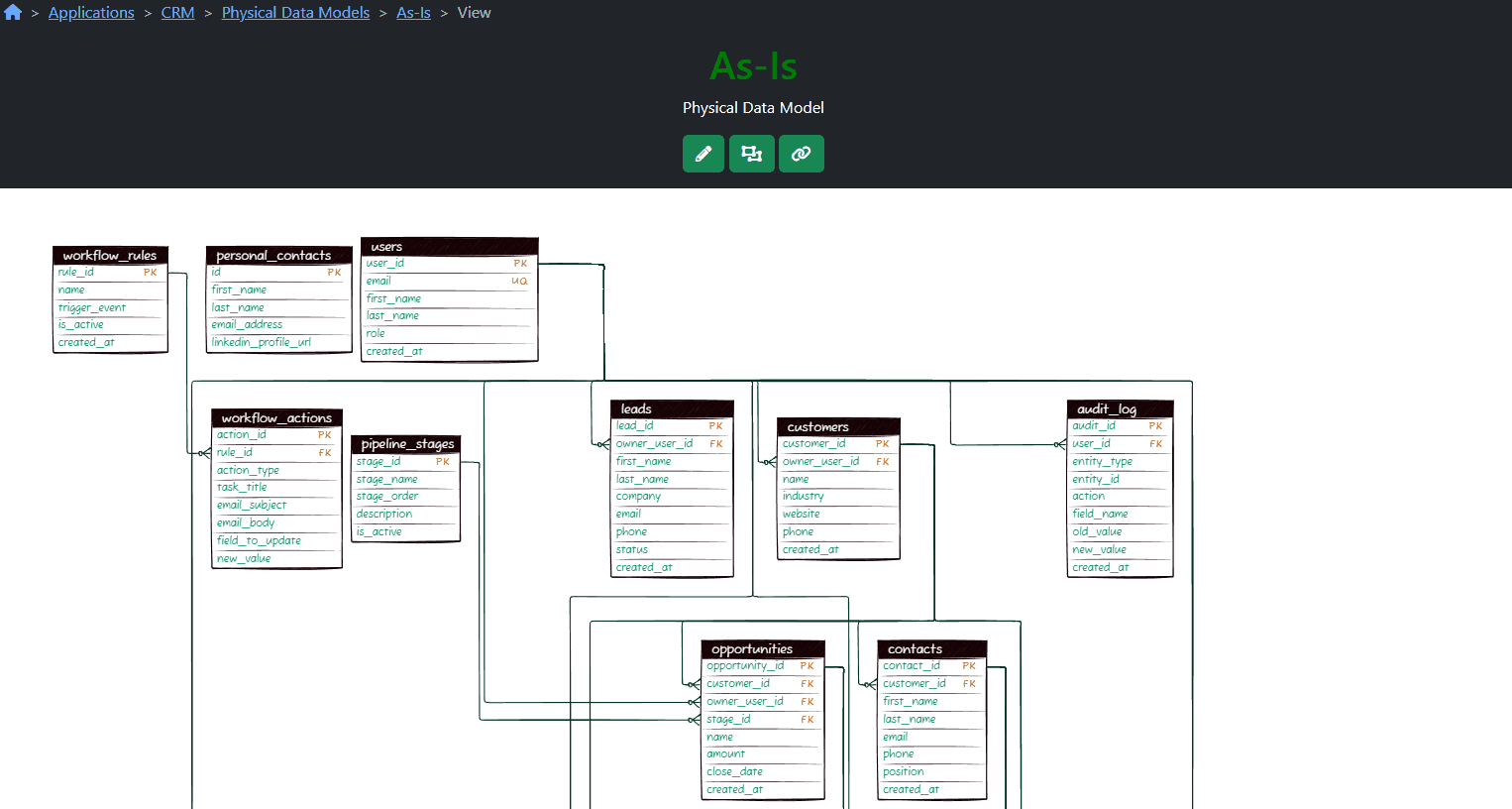Click the pipeline_stages table header
Image resolution: width=1512 pixels, height=809 pixels.
407,444
